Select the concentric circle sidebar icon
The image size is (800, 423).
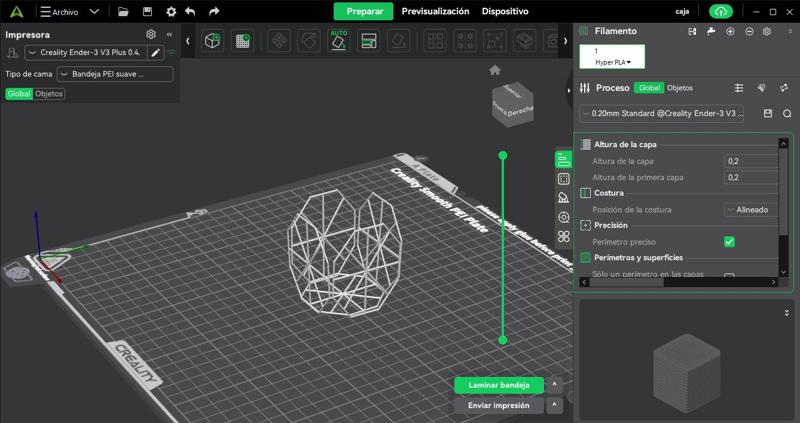click(563, 217)
